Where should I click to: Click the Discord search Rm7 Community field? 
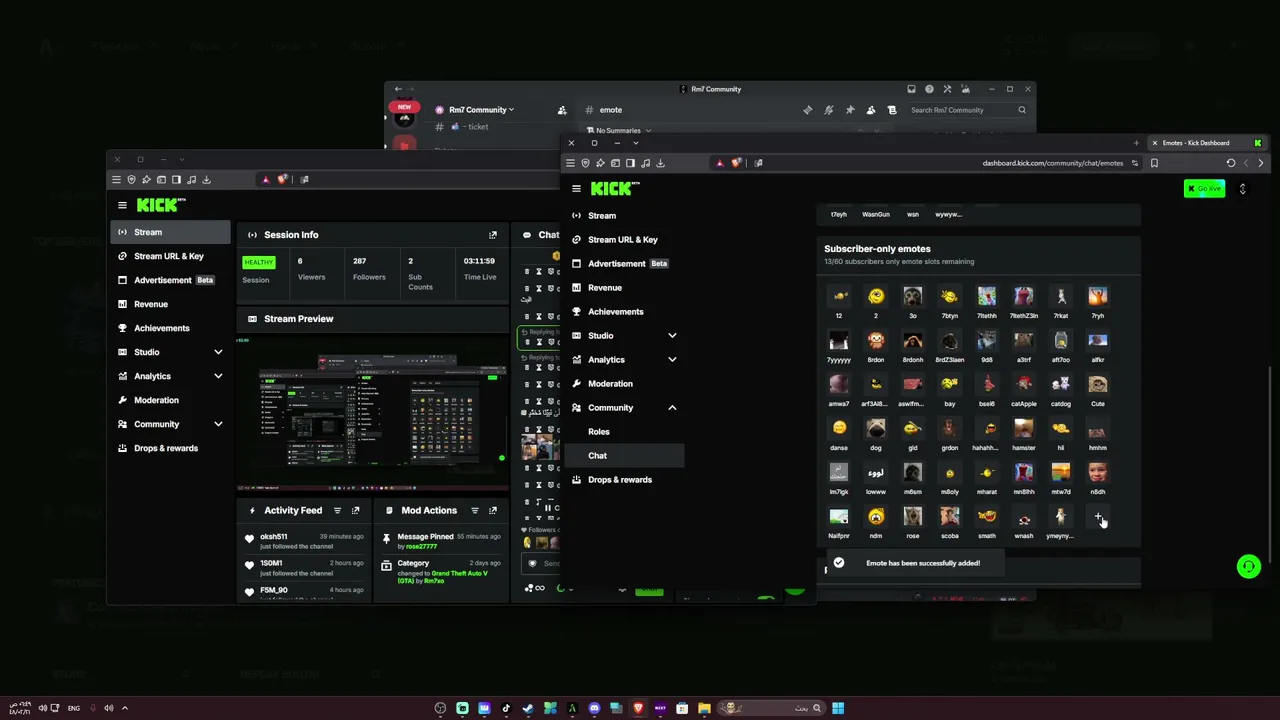pyautogui.click(x=967, y=110)
